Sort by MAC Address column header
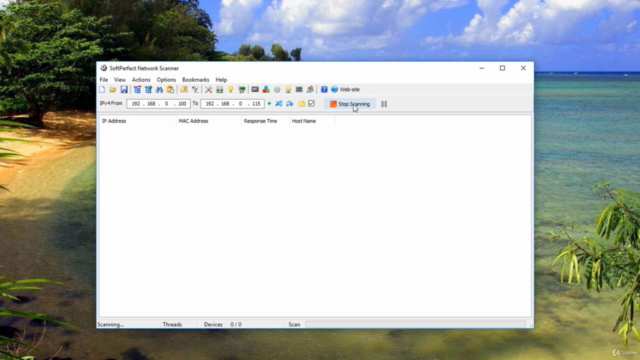 (209, 121)
